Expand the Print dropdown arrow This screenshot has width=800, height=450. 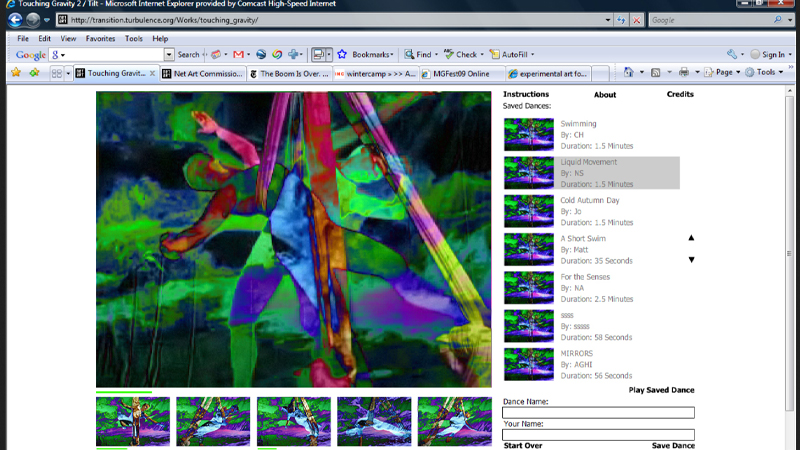[697, 72]
